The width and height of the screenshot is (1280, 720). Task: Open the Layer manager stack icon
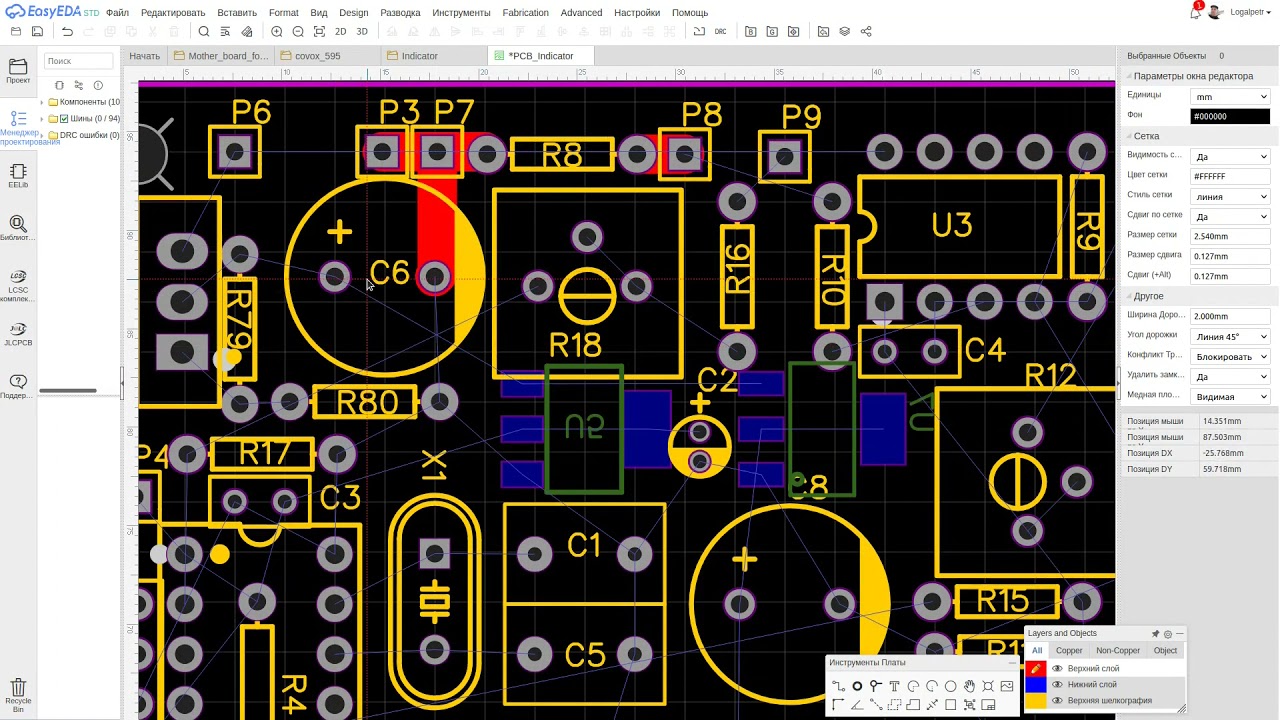tap(844, 32)
